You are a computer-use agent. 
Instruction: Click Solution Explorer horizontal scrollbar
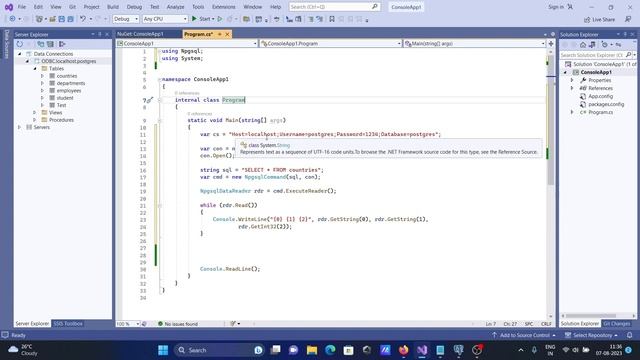pyautogui.click(x=591, y=316)
